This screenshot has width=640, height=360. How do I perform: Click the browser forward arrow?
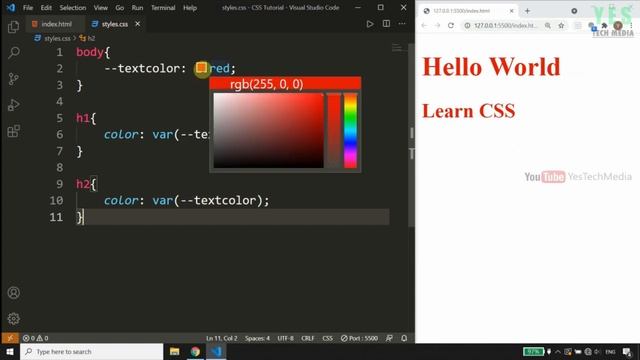click(x=437, y=25)
